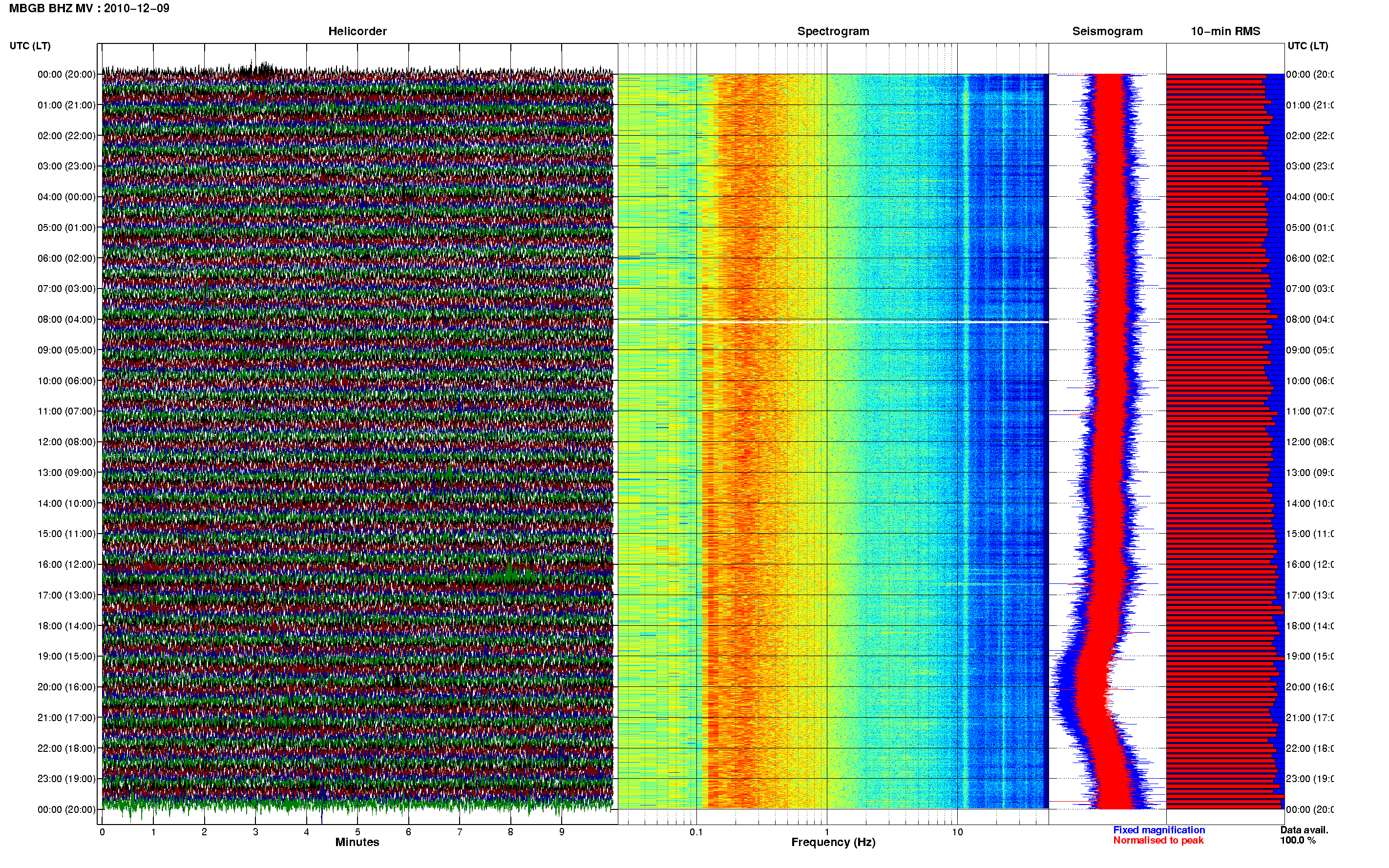The image size is (1389, 868).
Task: Select the left "04:00 (00:00)" time label
Action: [x=66, y=197]
